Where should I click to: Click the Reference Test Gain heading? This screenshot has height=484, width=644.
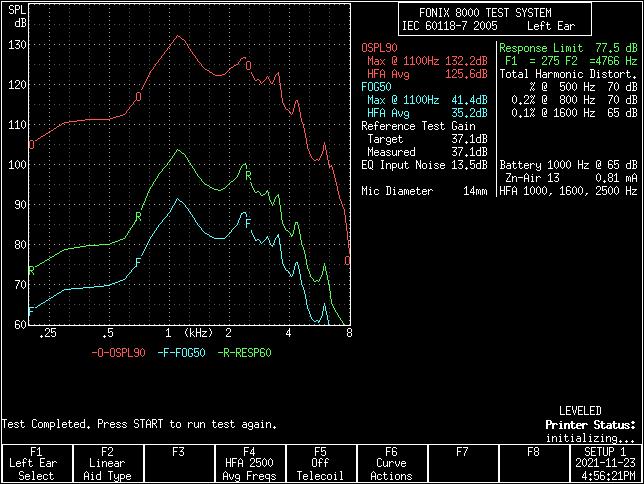[417, 126]
